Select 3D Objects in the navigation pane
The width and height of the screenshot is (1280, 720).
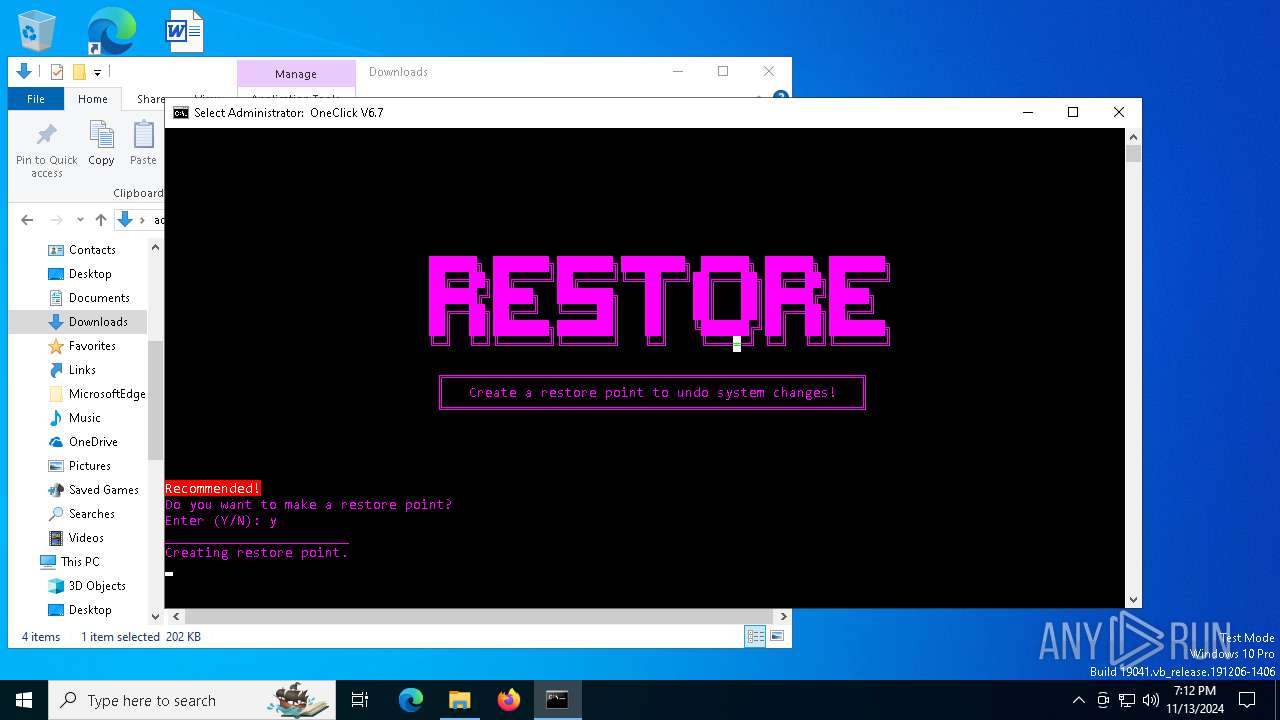click(97, 586)
